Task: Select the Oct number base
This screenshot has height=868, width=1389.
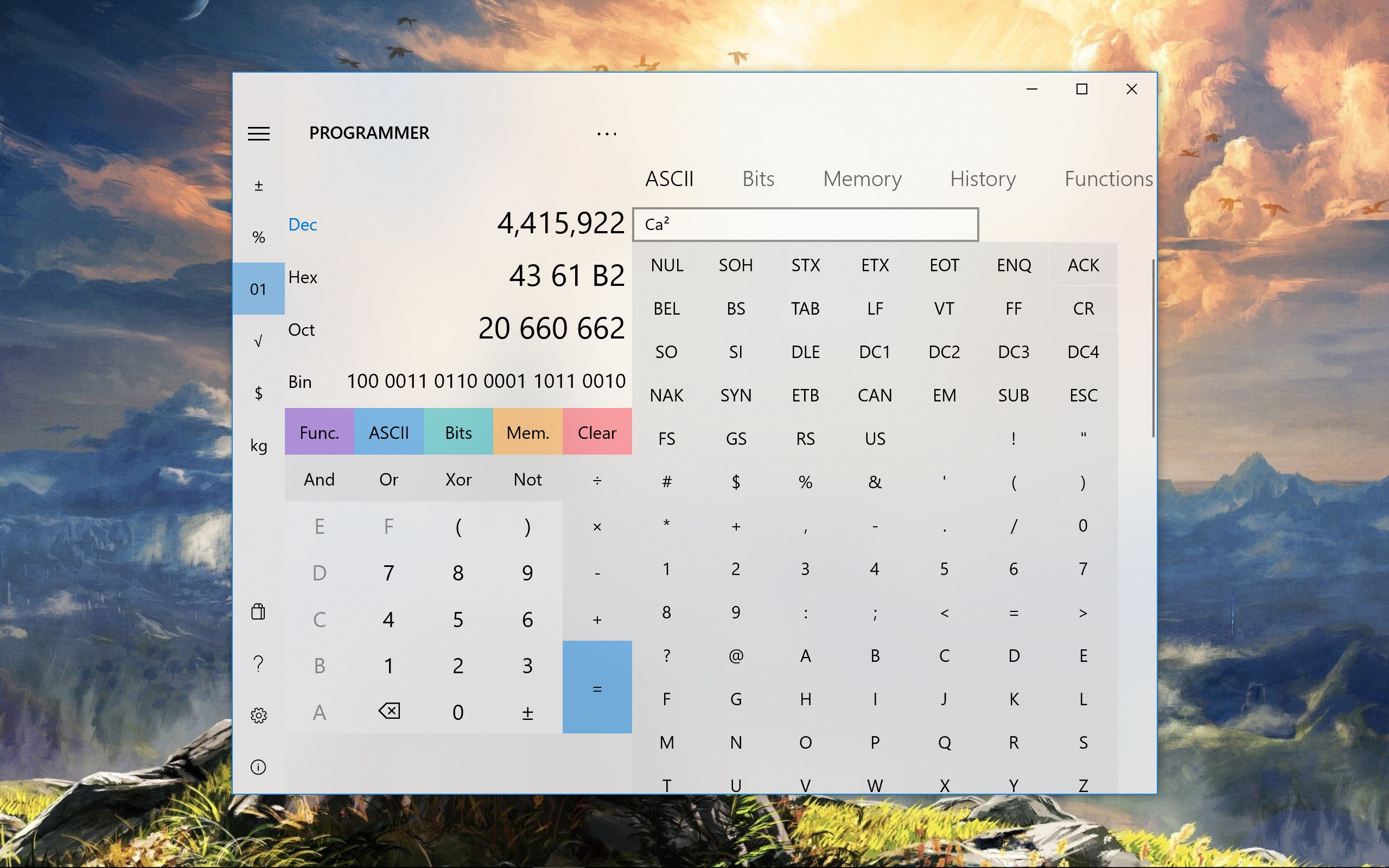Action: coord(301,329)
